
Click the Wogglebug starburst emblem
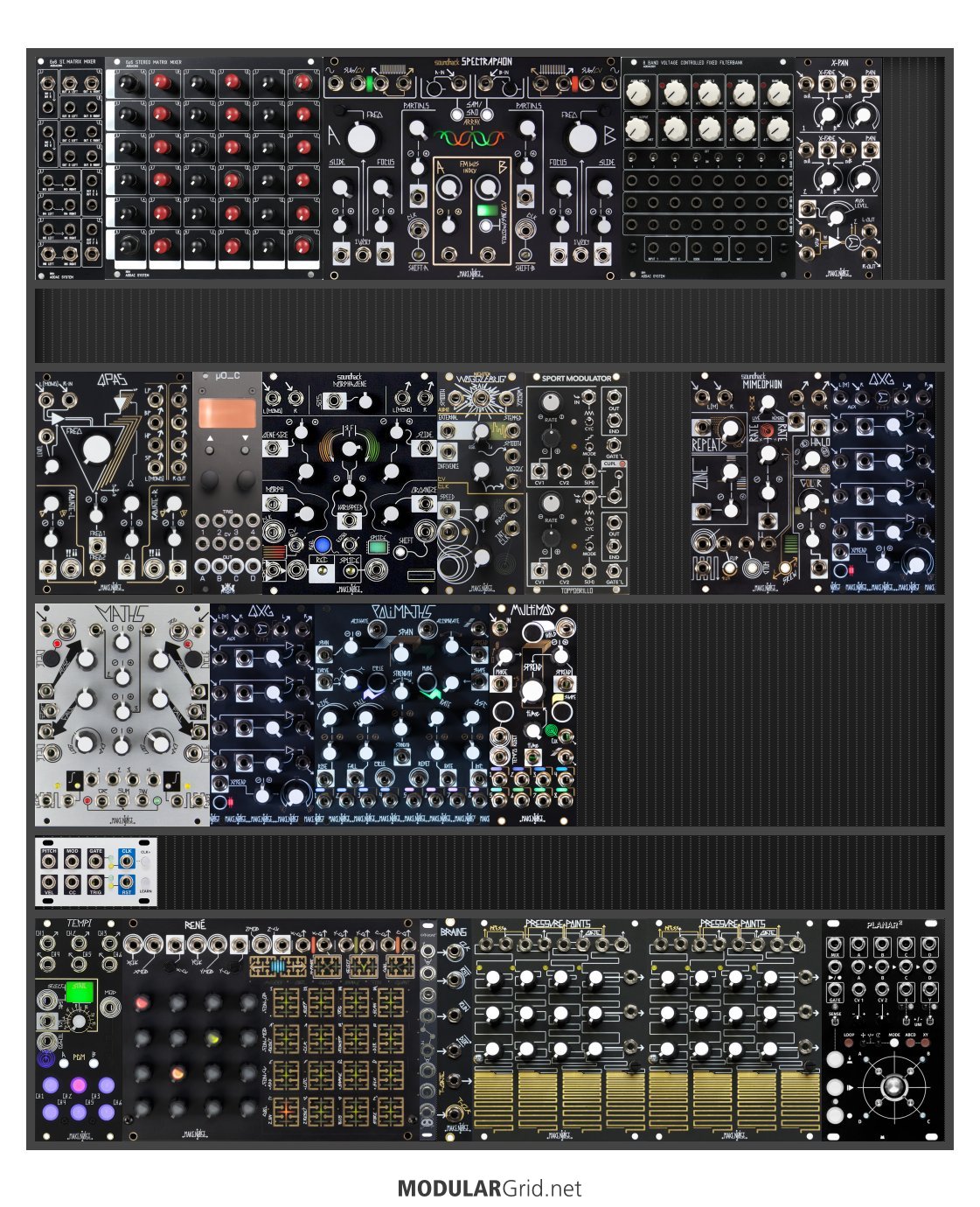click(x=482, y=401)
